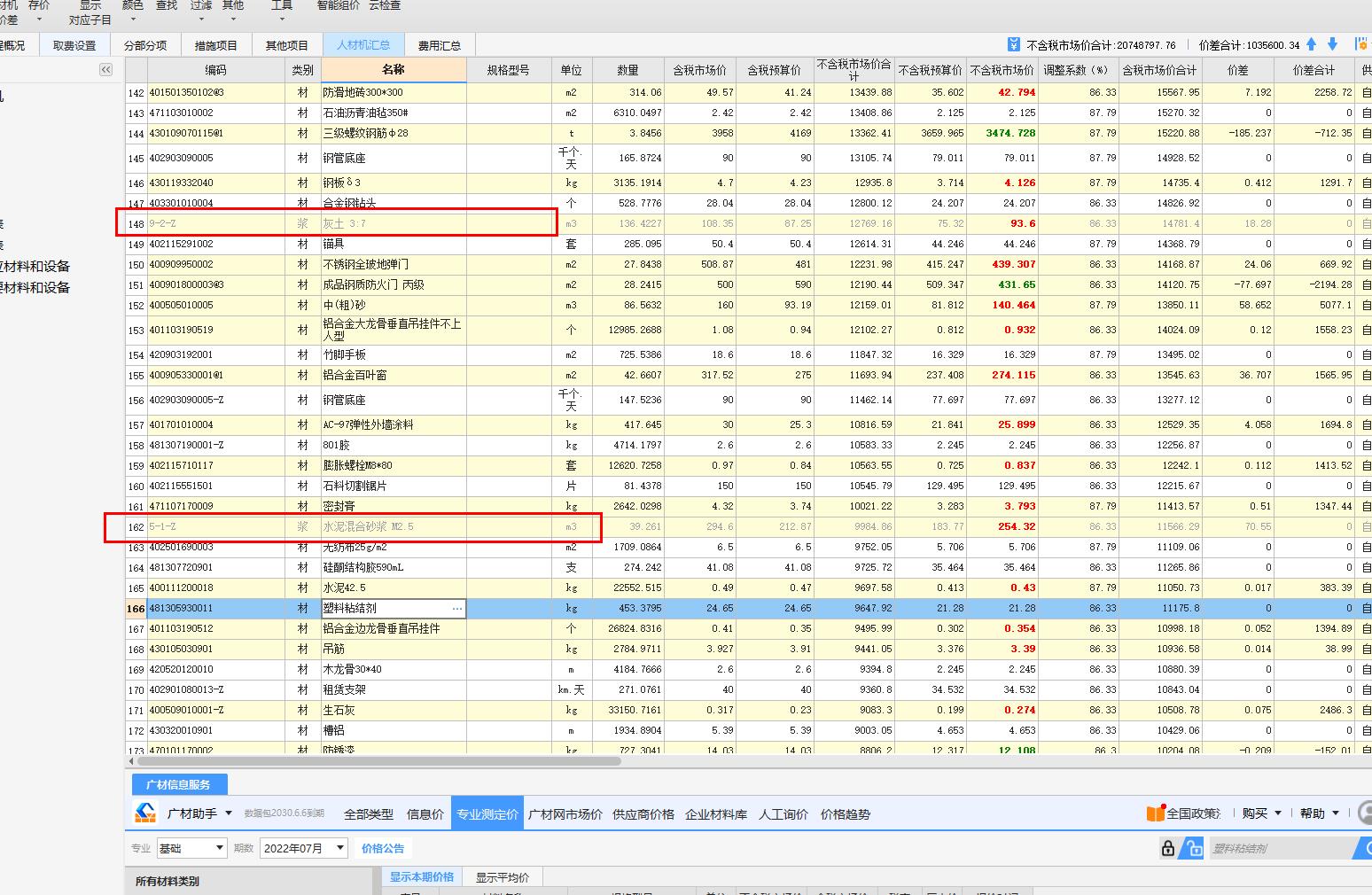Move row up with blue up arrow
1372x895 pixels.
click(1312, 44)
